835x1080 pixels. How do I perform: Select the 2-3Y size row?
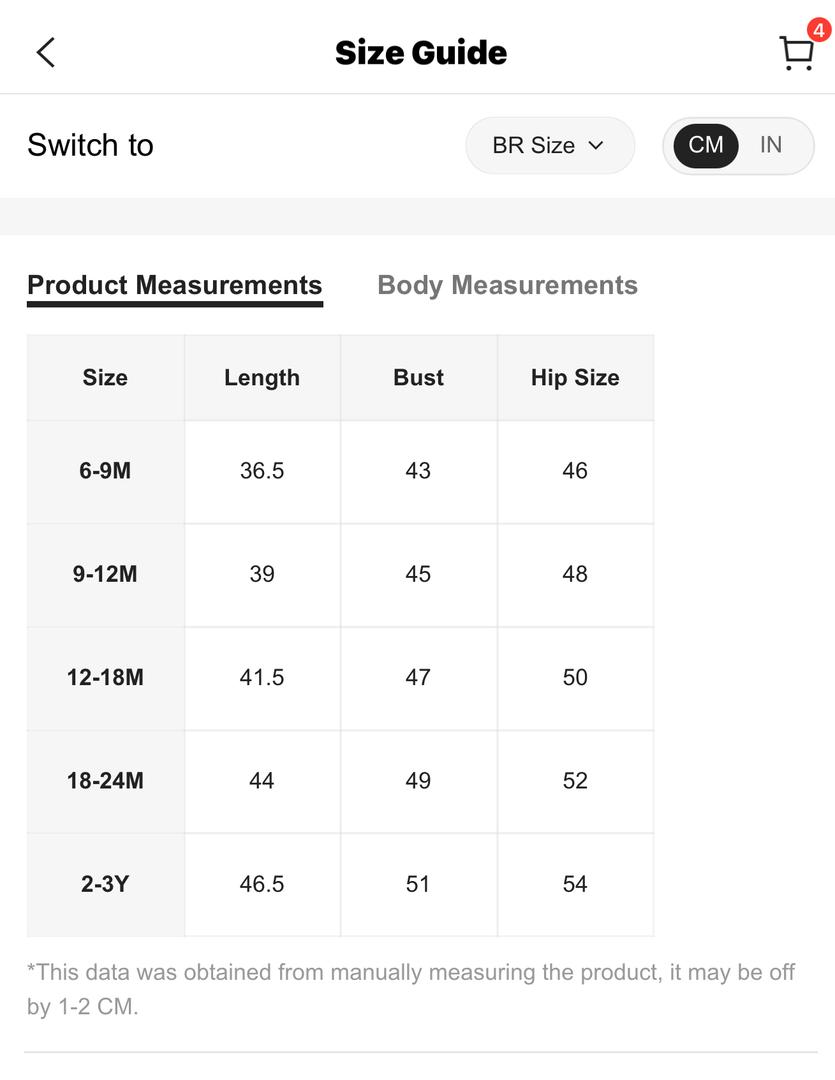(340, 885)
